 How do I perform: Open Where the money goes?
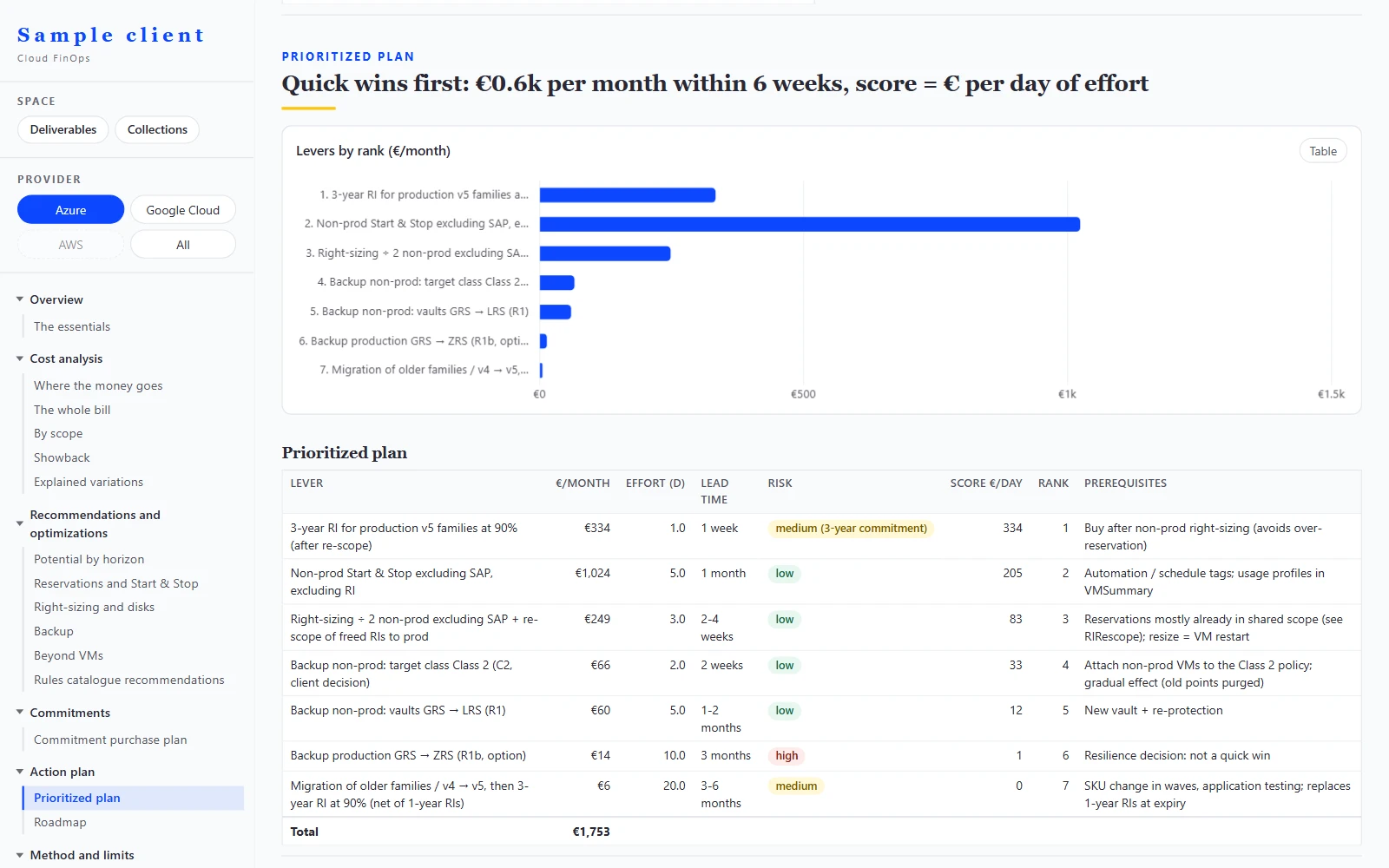(98, 385)
